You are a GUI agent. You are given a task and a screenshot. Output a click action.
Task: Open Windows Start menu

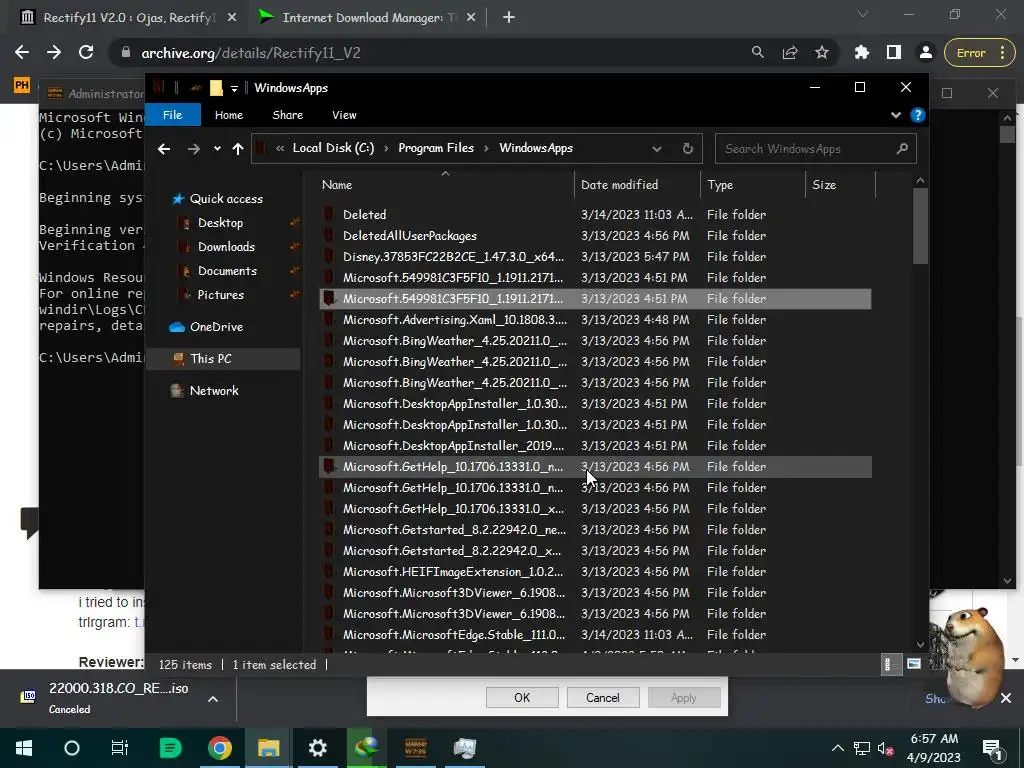(24, 748)
